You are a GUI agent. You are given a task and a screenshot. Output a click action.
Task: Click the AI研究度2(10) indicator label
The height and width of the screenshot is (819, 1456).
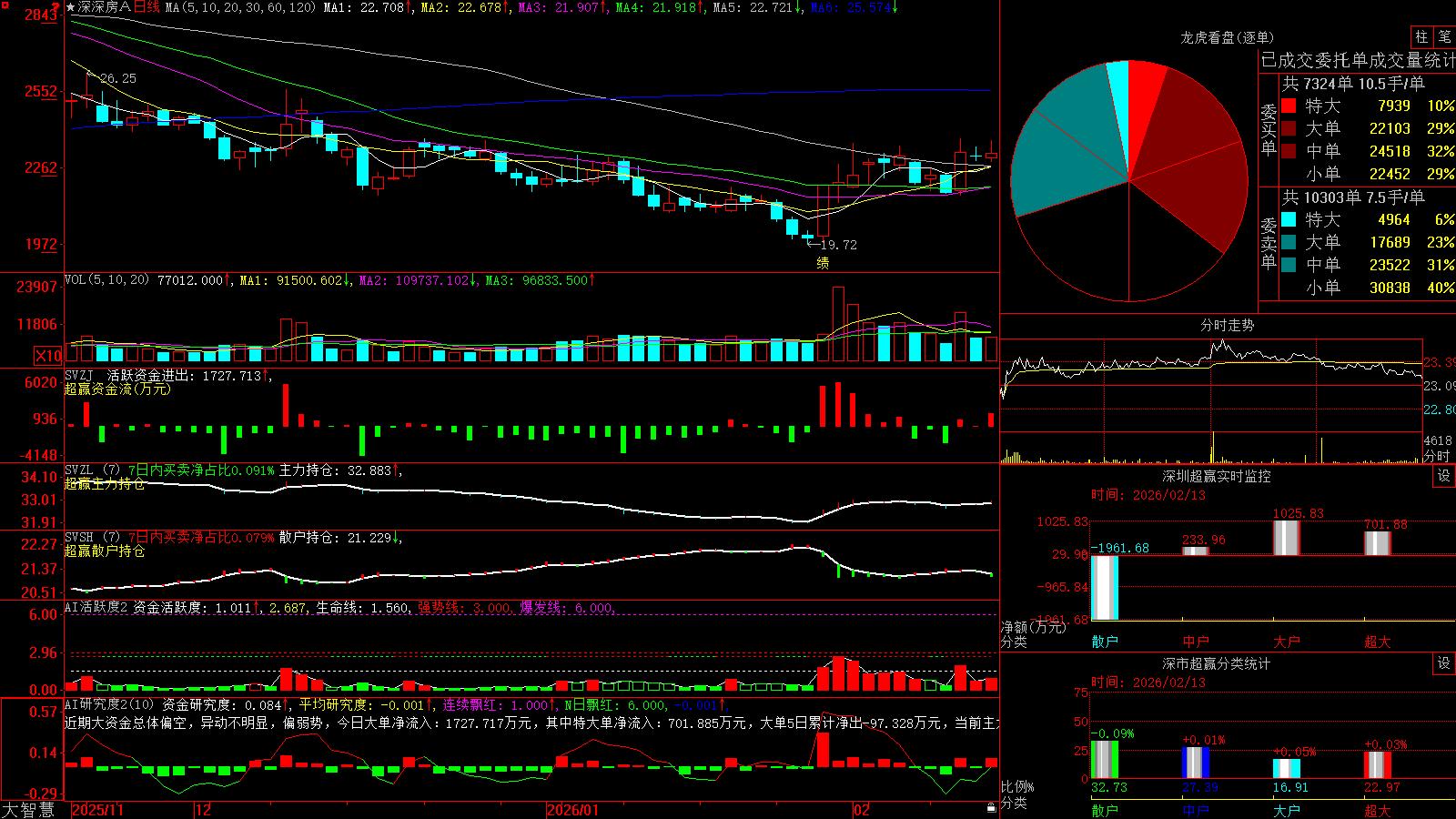(109, 704)
